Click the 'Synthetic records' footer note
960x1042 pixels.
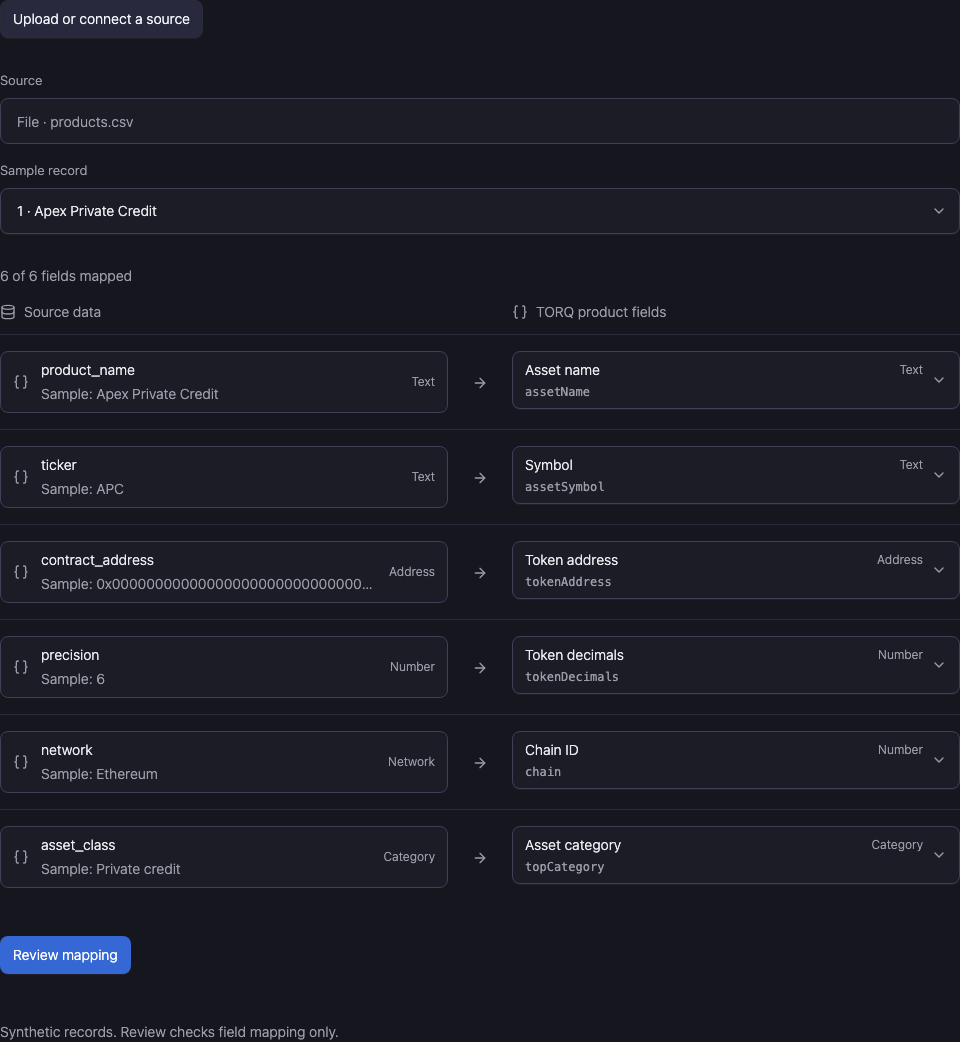(169, 1032)
